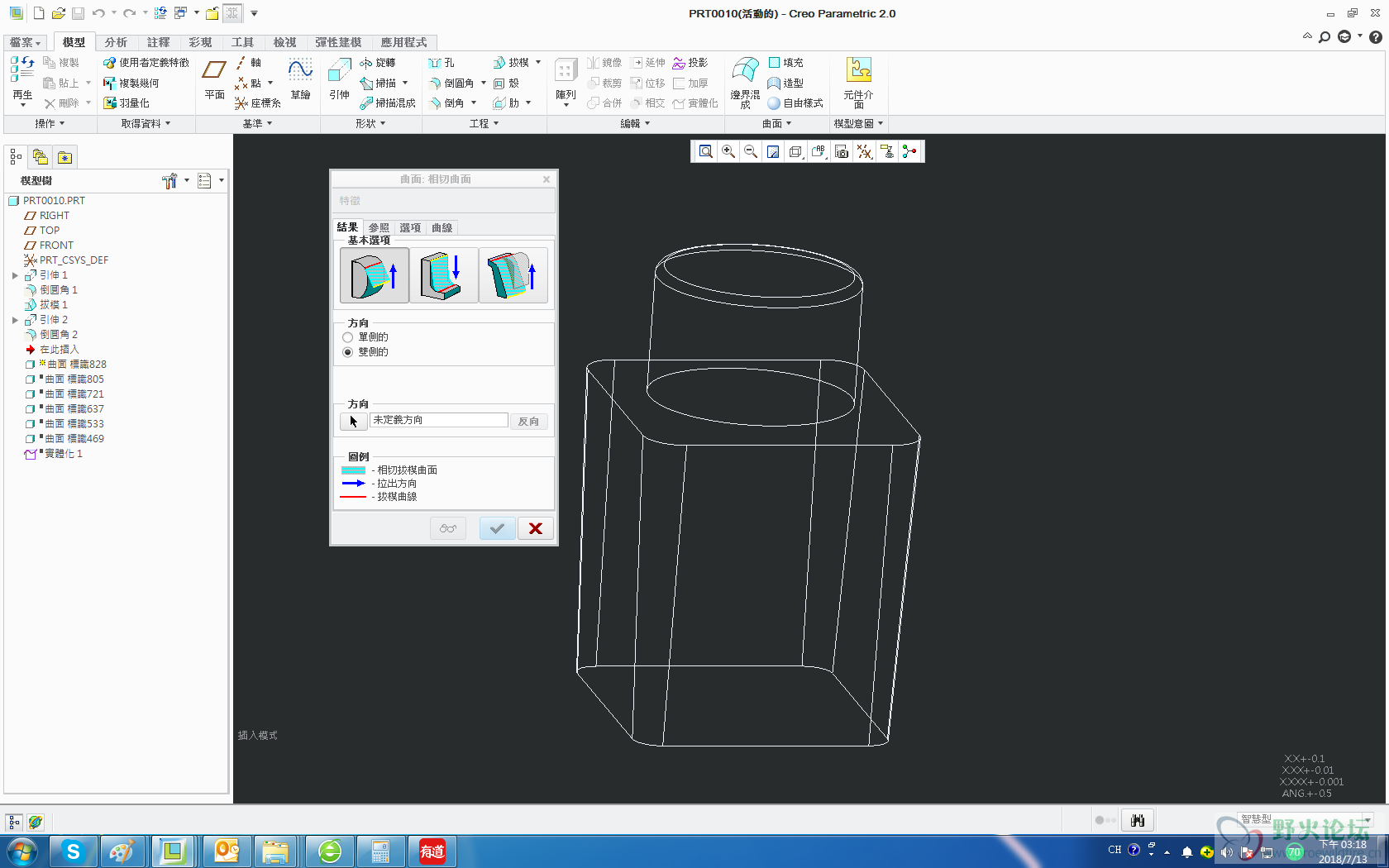Select the Sketch (草繪) tool
The height and width of the screenshot is (868, 1389).
pos(300,80)
